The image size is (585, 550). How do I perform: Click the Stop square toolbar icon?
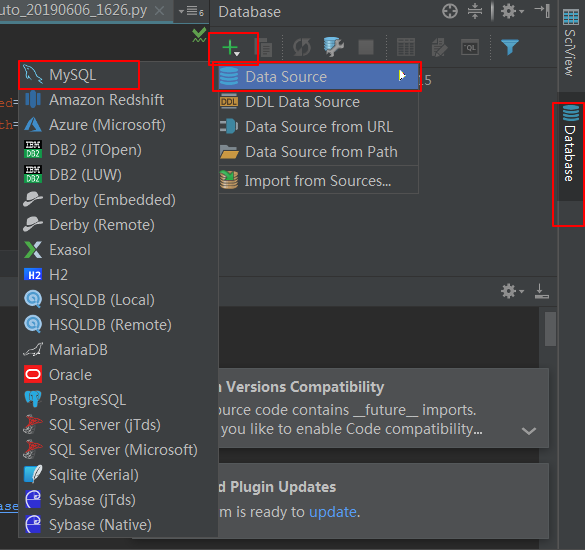(366, 47)
